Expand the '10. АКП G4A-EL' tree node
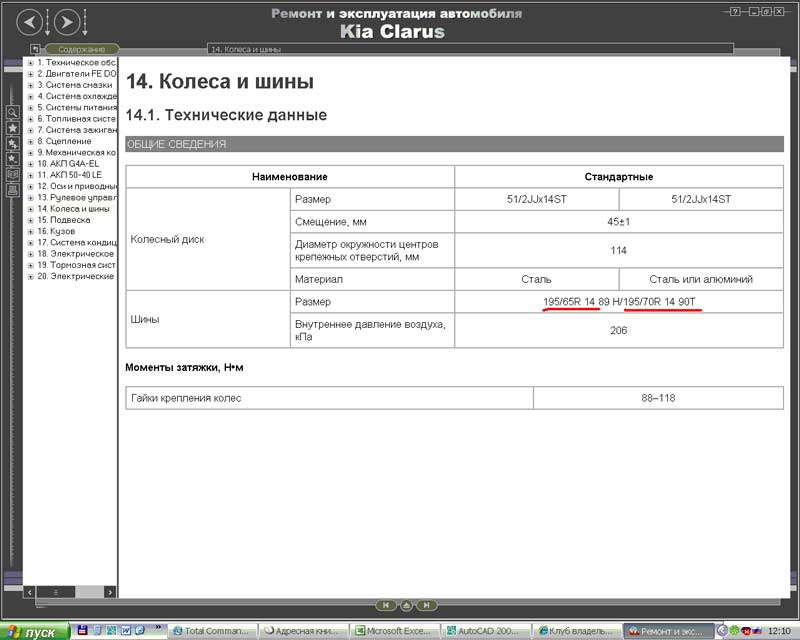 coord(30,163)
